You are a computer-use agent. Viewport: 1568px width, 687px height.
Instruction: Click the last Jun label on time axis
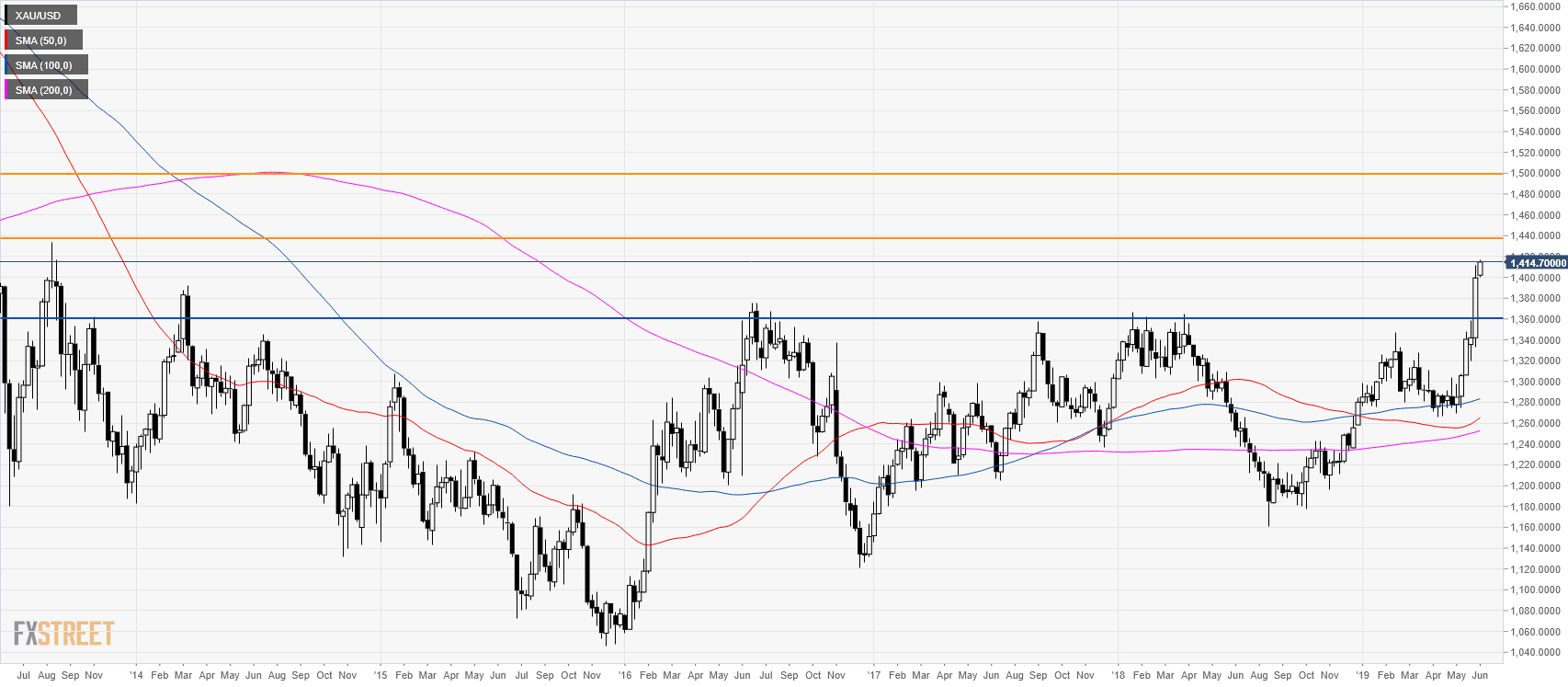coord(1480,675)
